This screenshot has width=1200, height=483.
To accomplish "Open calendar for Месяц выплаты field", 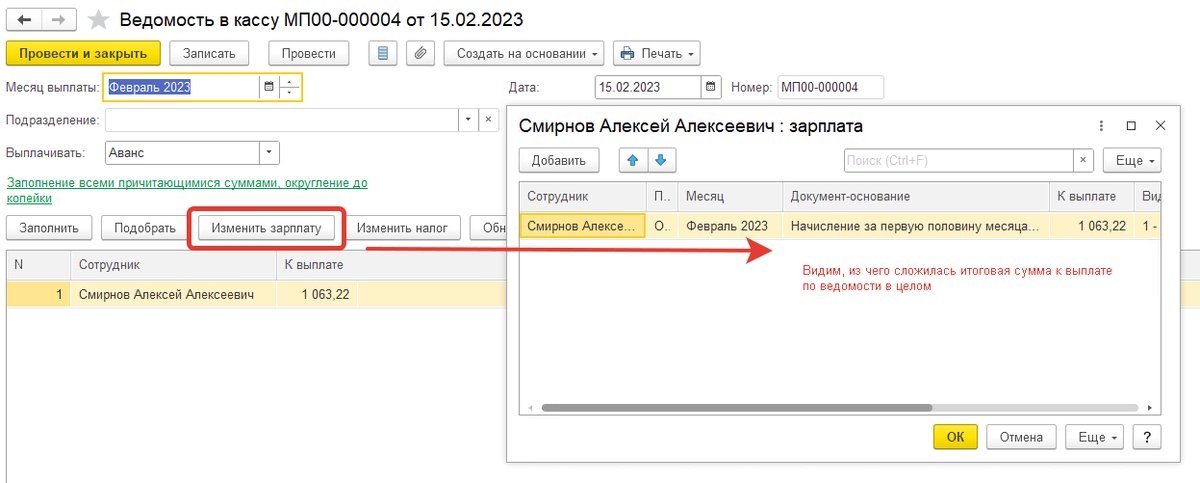I will tap(268, 87).
